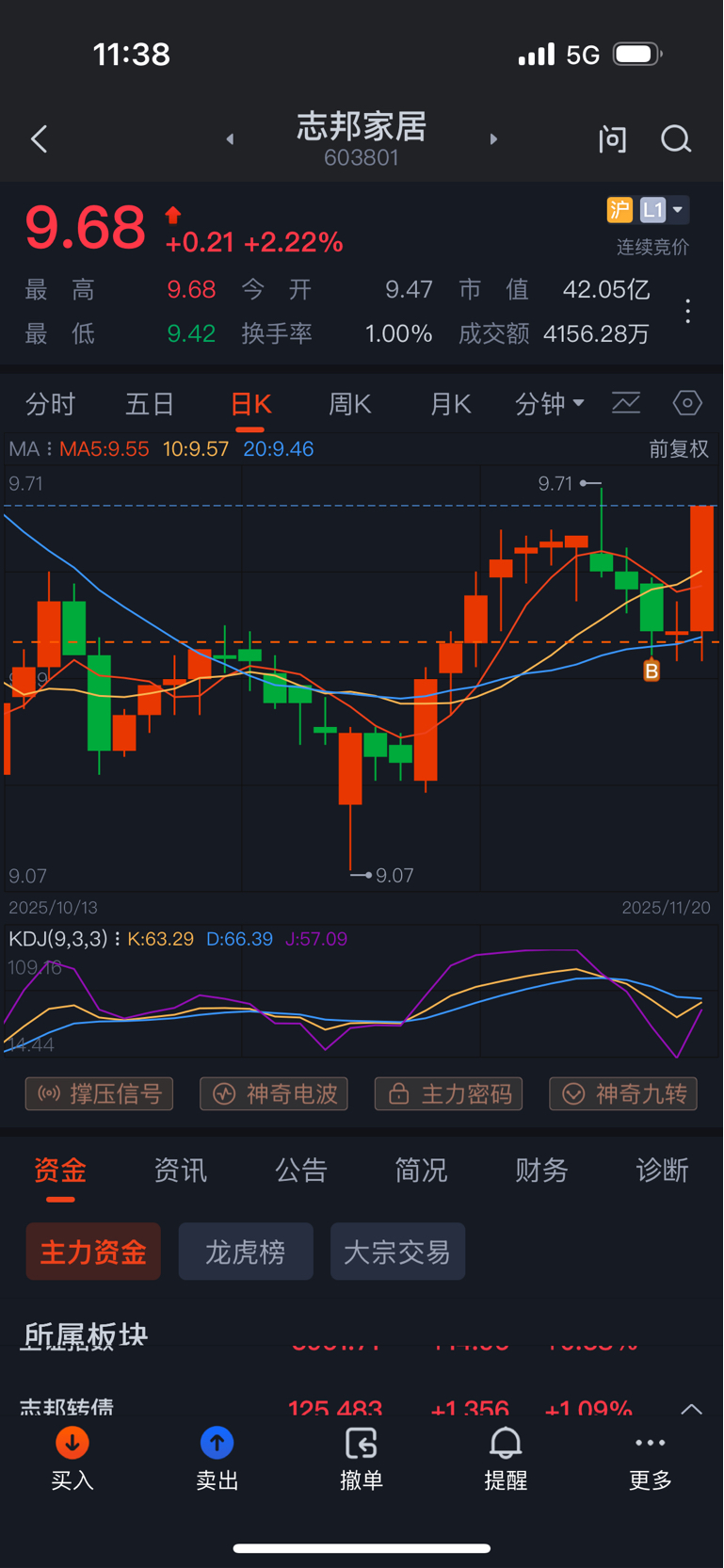Tap the back arrow icon
Image resolution: width=724 pixels, height=1568 pixels.
click(x=39, y=139)
